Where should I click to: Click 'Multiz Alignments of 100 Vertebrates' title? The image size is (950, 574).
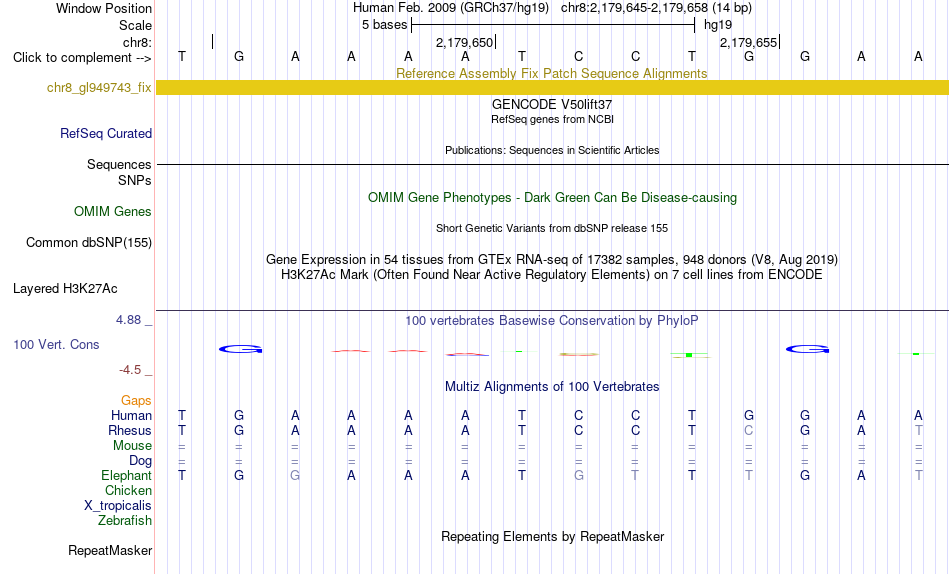pos(552,387)
